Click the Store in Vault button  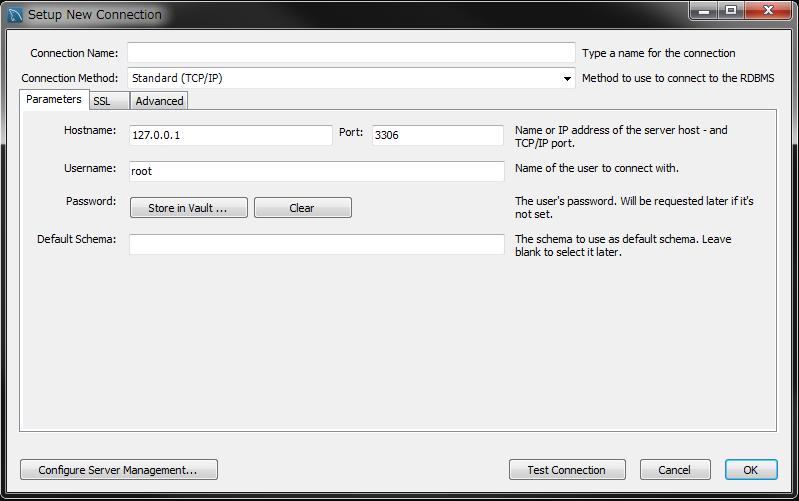point(189,208)
